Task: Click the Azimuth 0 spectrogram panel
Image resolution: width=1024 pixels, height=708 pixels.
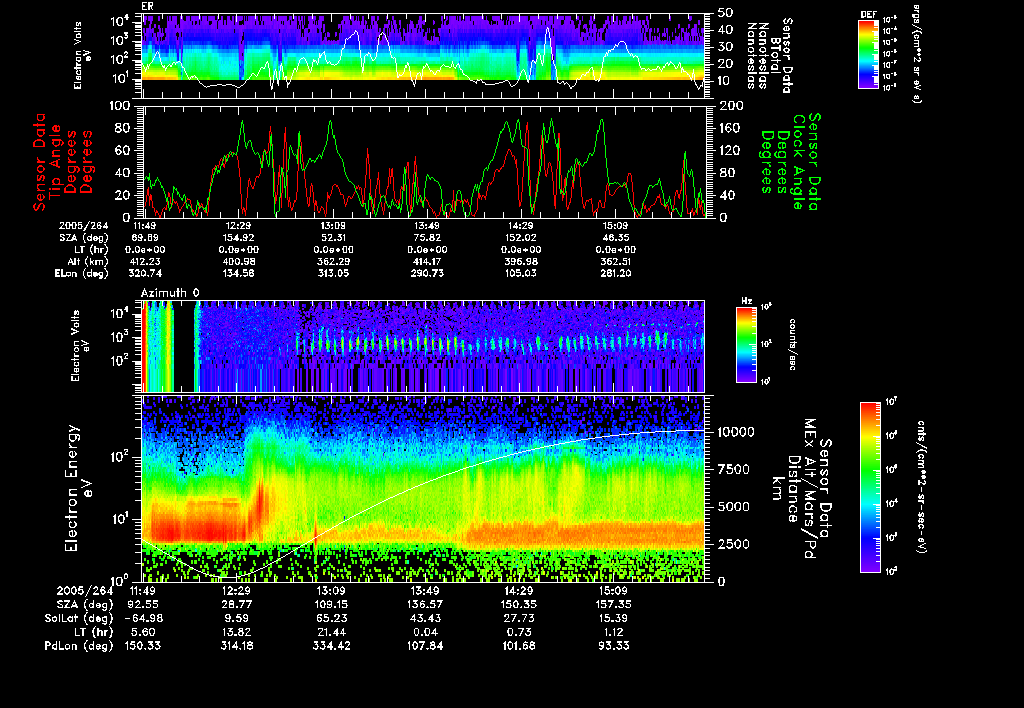Action: click(x=424, y=346)
